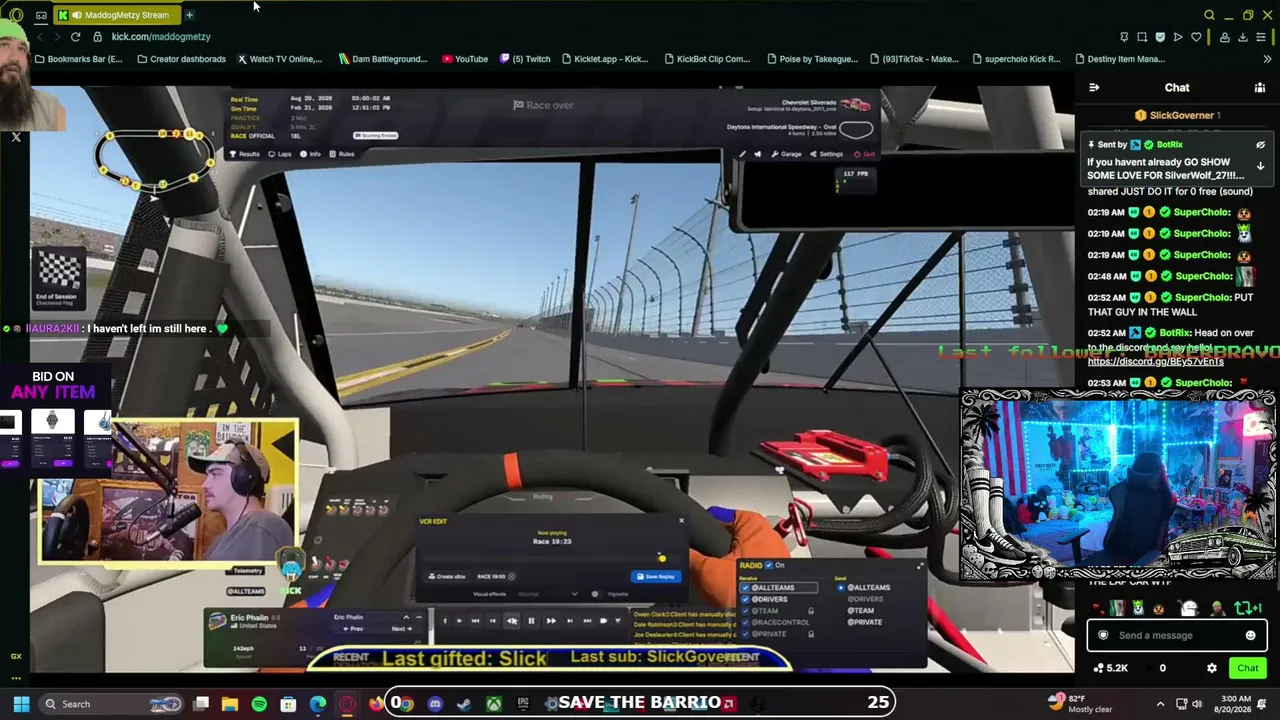Open chat settings gear
The width and height of the screenshot is (1280, 720).
tap(1212, 668)
